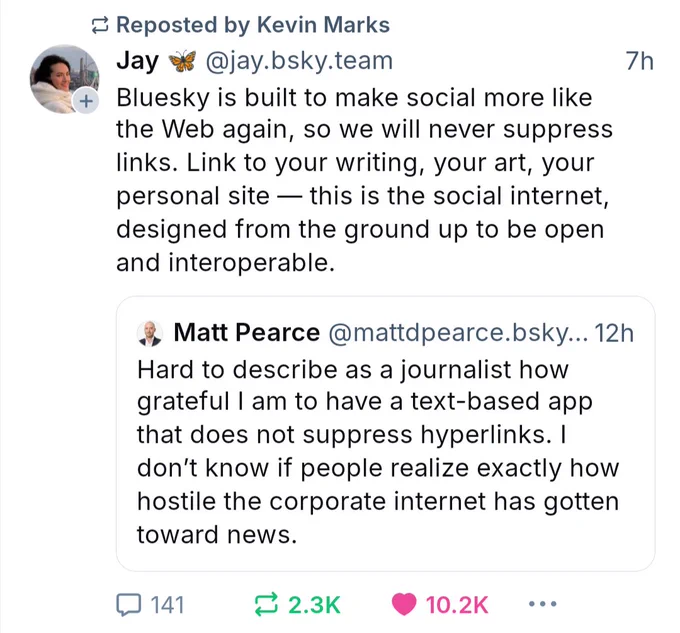
Task: Click the butterfly icon next to Jay
Action: (x=182, y=61)
